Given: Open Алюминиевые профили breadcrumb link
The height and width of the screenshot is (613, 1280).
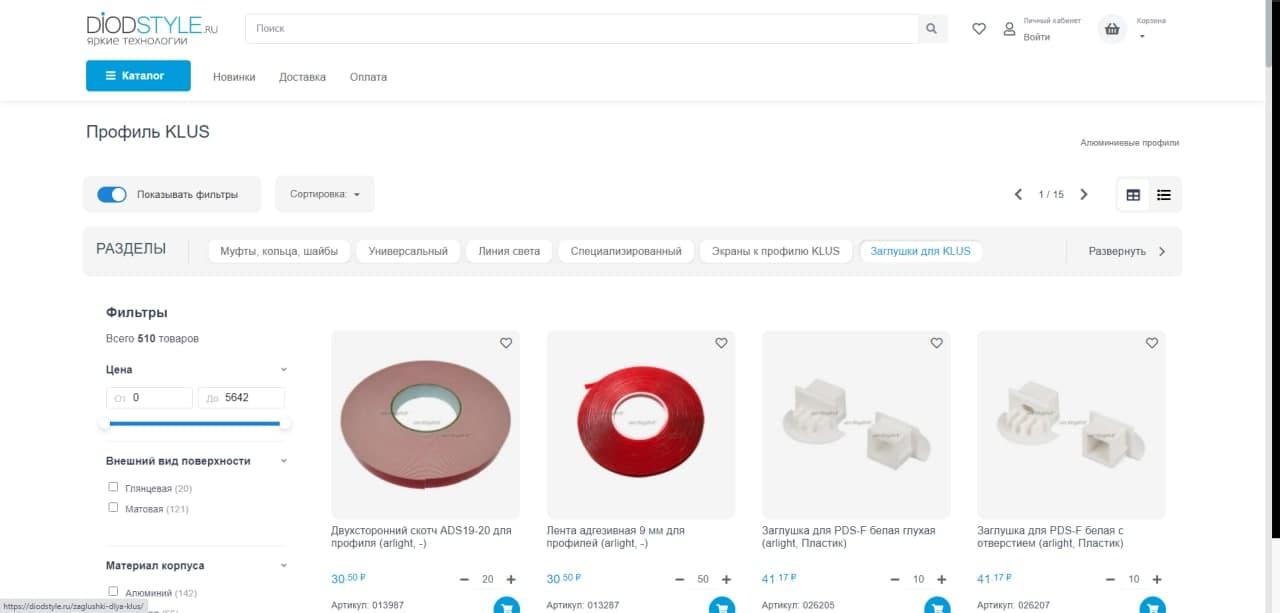Looking at the screenshot, I should pos(1129,143).
